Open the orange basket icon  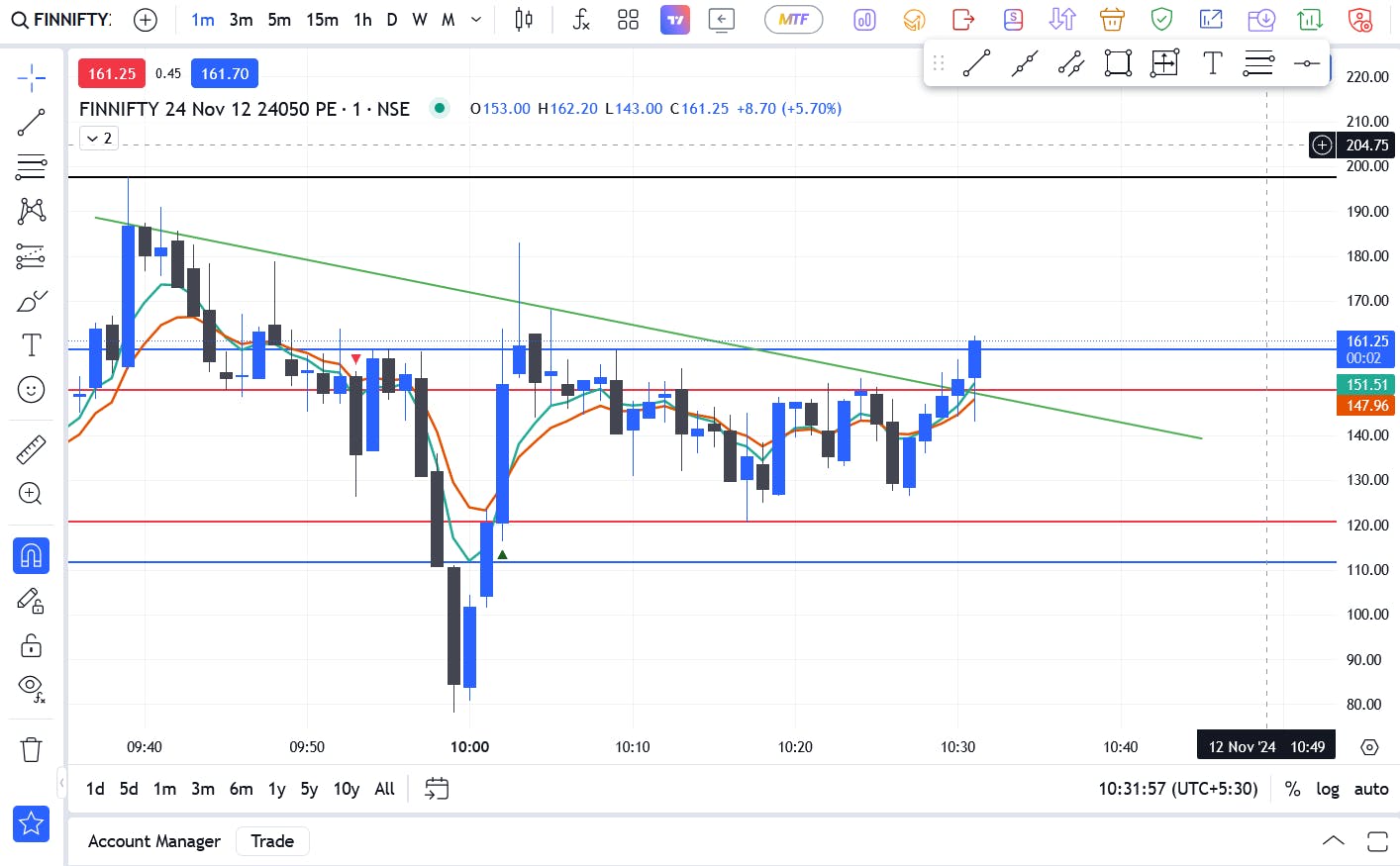tap(1112, 20)
